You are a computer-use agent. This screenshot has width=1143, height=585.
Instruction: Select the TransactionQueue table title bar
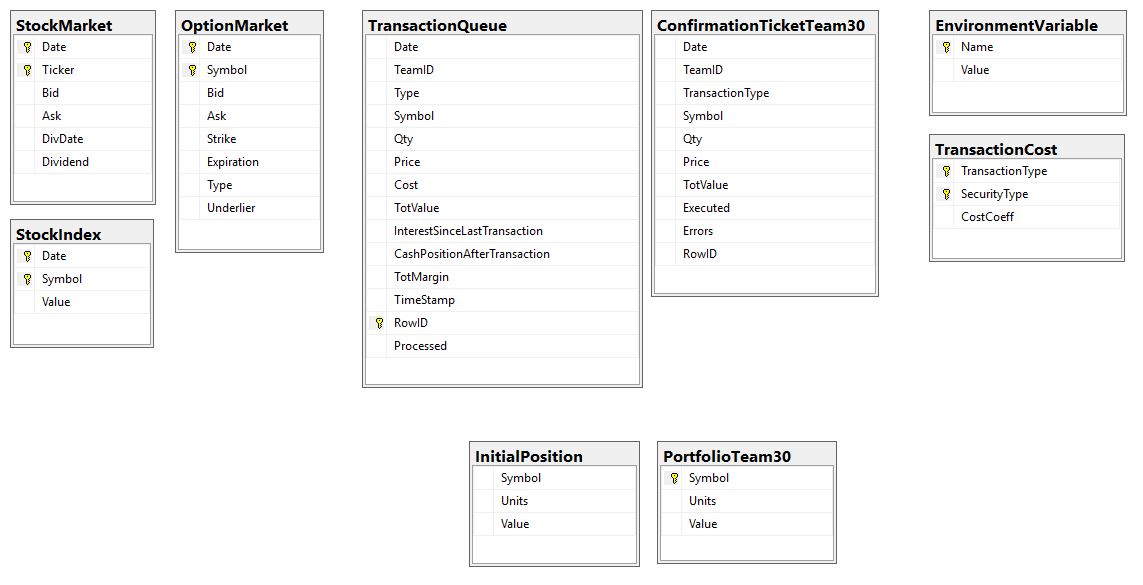click(x=437, y=25)
